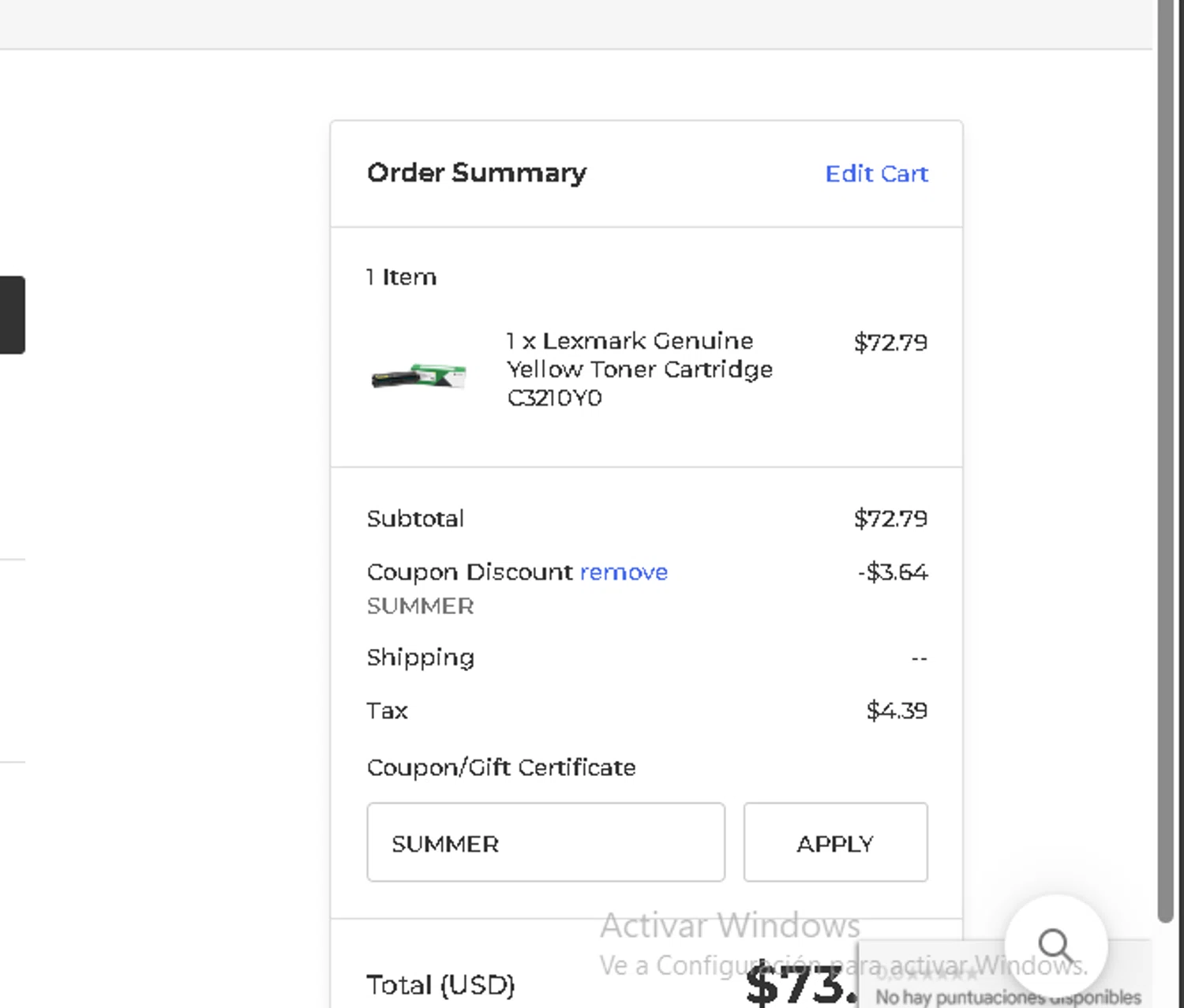Click the Lexmark Yellow Toner Cartridge product name
Image resolution: width=1184 pixels, height=1008 pixels.
click(639, 369)
